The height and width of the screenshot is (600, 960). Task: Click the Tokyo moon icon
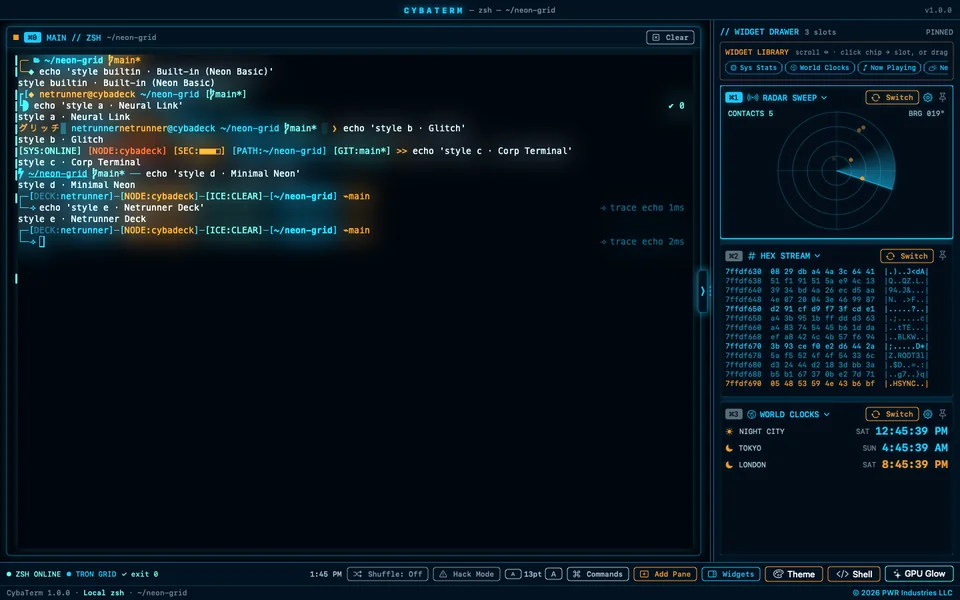[x=729, y=448]
